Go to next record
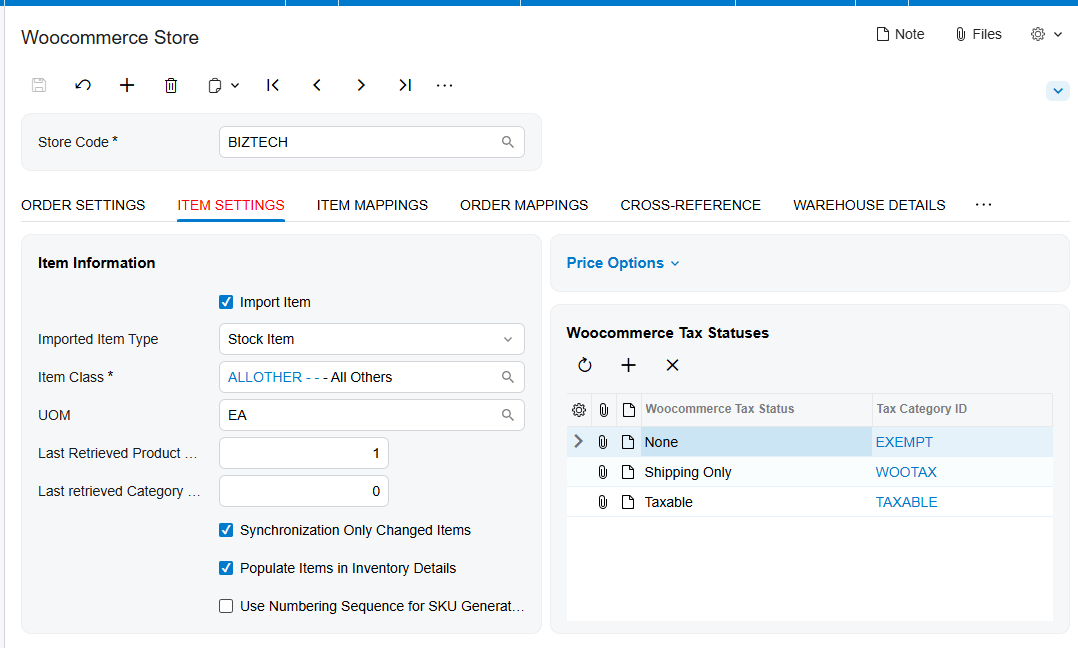 click(361, 85)
